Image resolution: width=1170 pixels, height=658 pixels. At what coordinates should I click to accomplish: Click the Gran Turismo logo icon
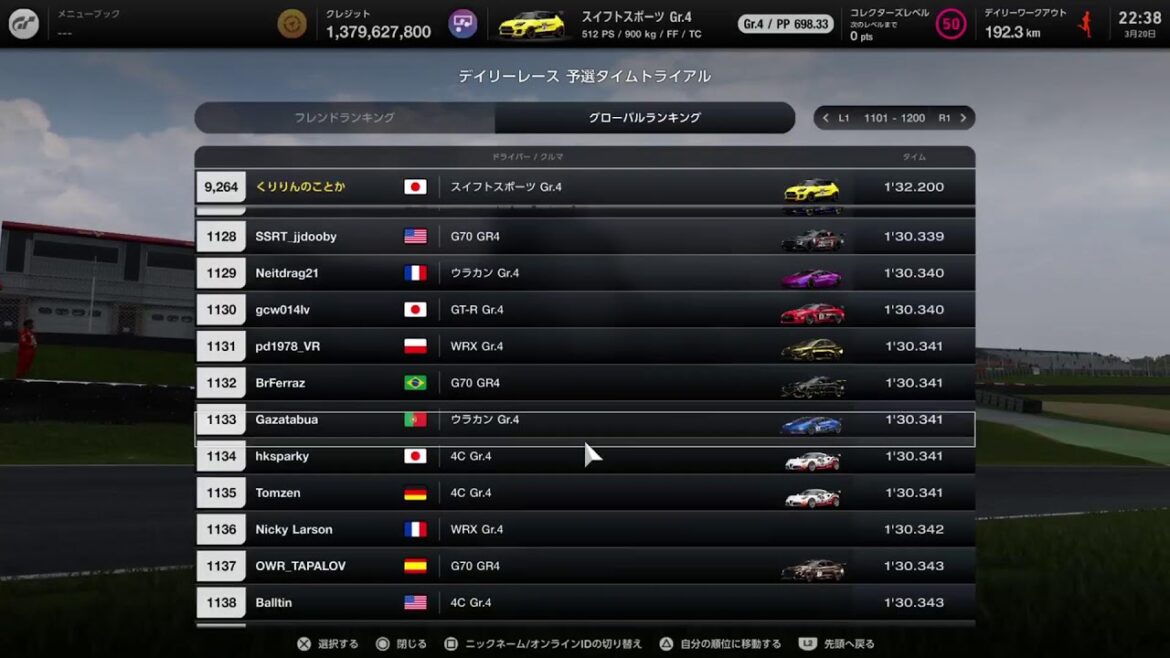click(x=23, y=24)
